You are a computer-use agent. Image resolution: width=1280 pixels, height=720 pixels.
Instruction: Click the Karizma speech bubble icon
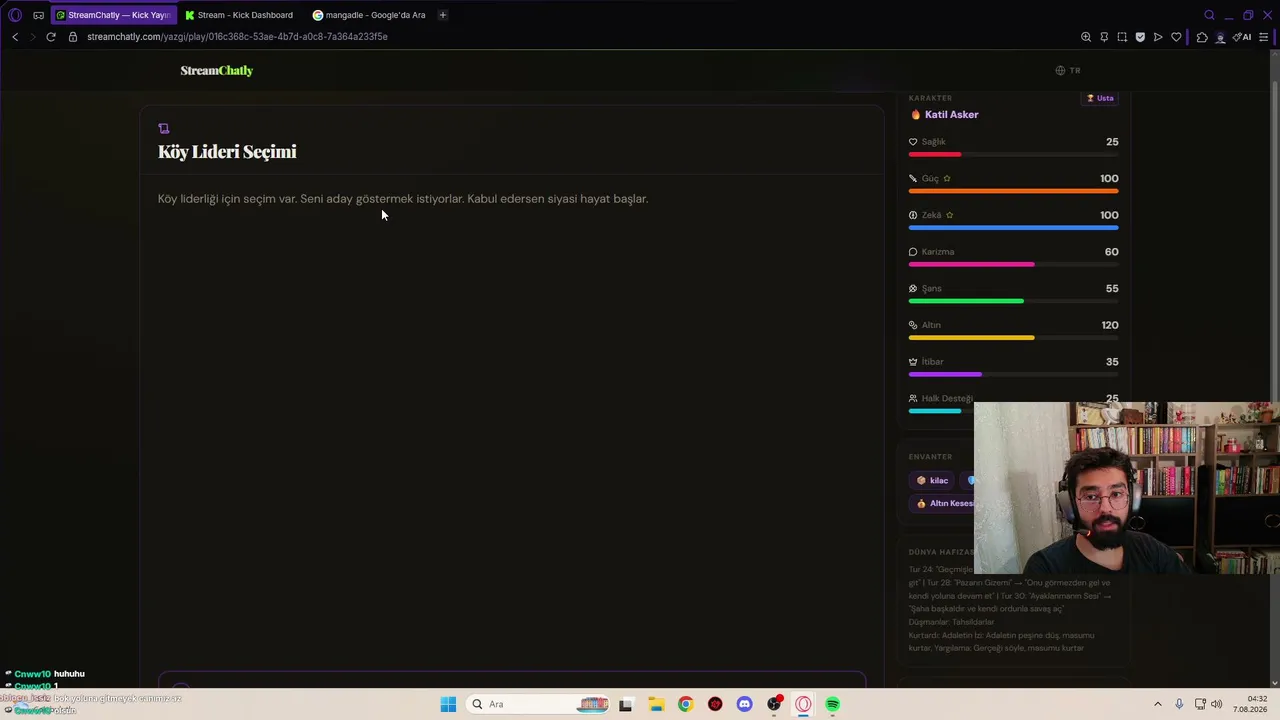click(913, 252)
